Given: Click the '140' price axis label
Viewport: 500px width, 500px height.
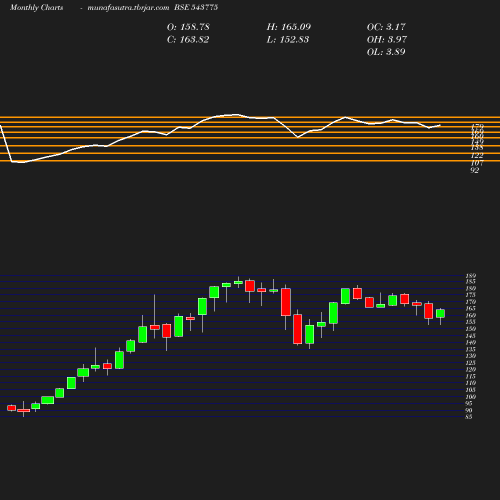Looking at the screenshot, I should pos(471,342).
